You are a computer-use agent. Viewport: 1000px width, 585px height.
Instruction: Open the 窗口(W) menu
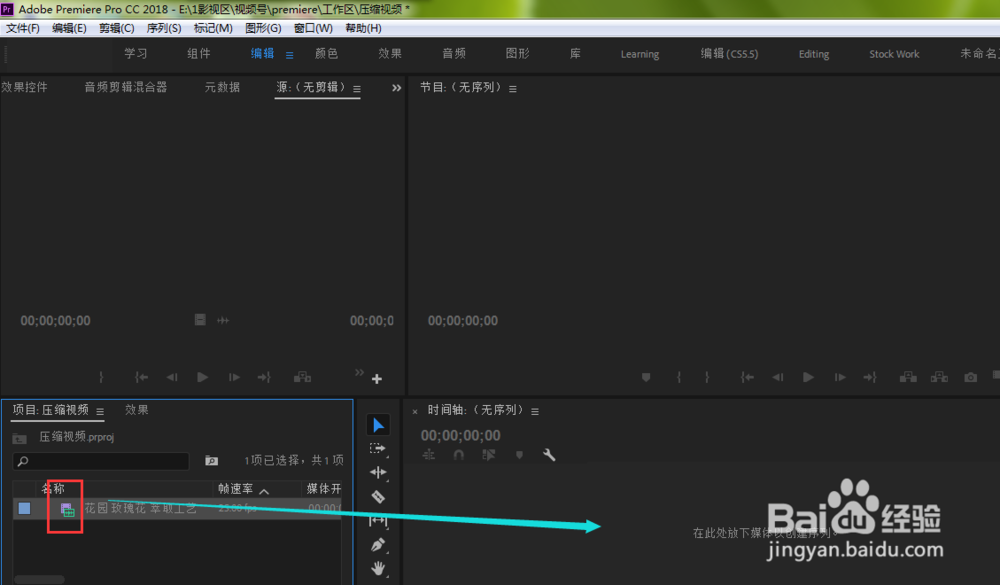click(313, 28)
